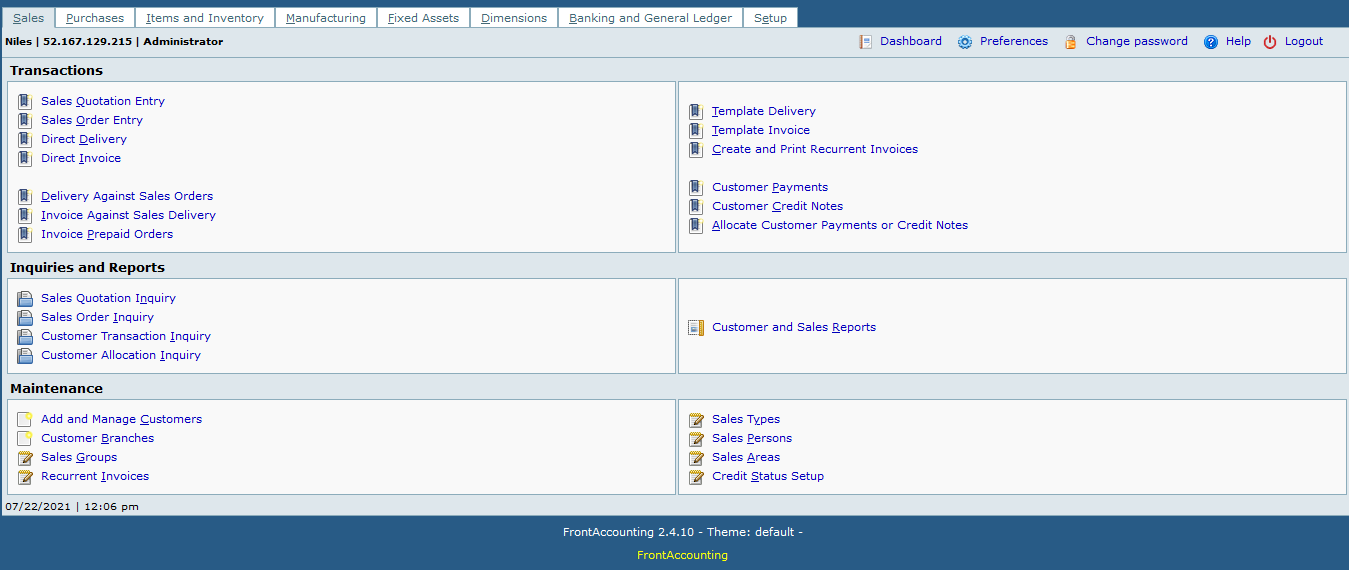
Task: Click icon beside Sales Quotation Entry
Action: [25, 101]
